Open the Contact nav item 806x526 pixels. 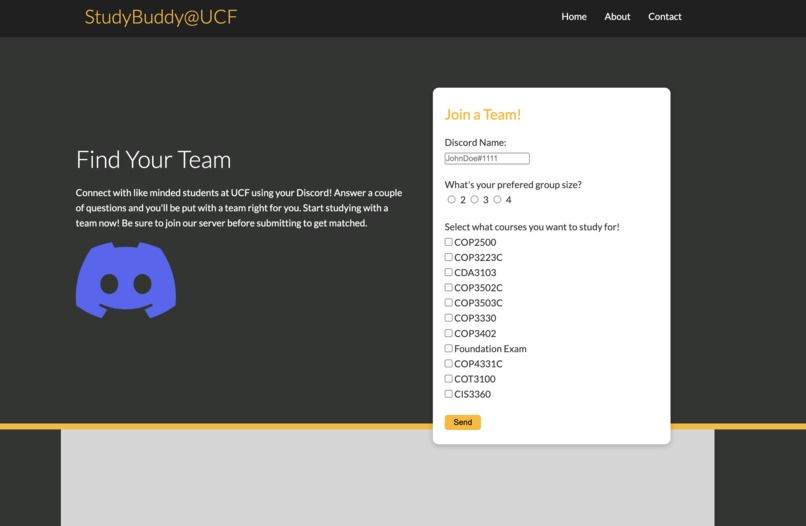pyautogui.click(x=665, y=16)
